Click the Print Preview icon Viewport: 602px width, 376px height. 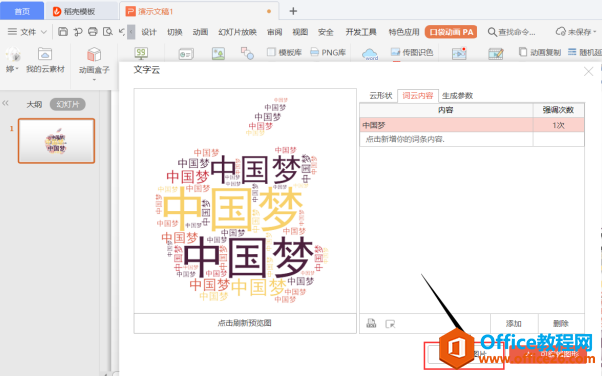click(x=108, y=32)
